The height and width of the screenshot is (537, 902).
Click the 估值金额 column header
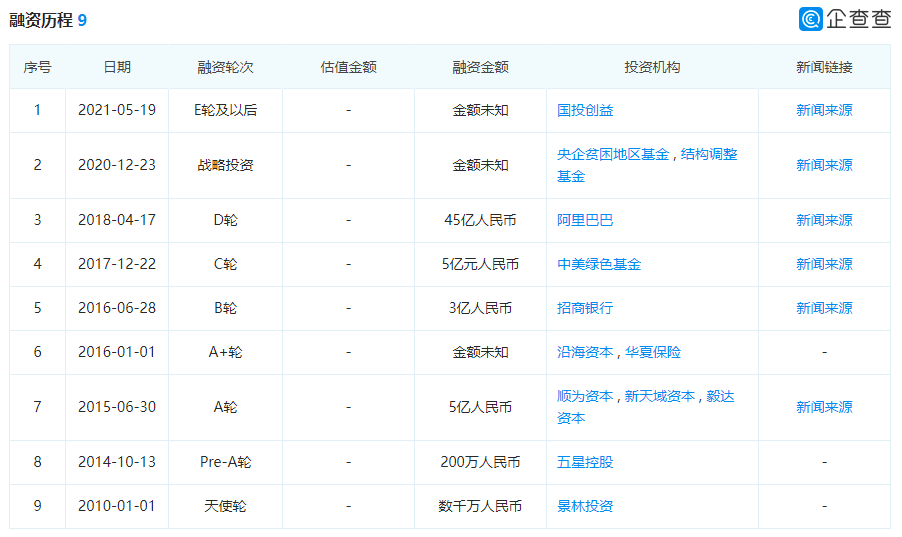[x=348, y=67]
